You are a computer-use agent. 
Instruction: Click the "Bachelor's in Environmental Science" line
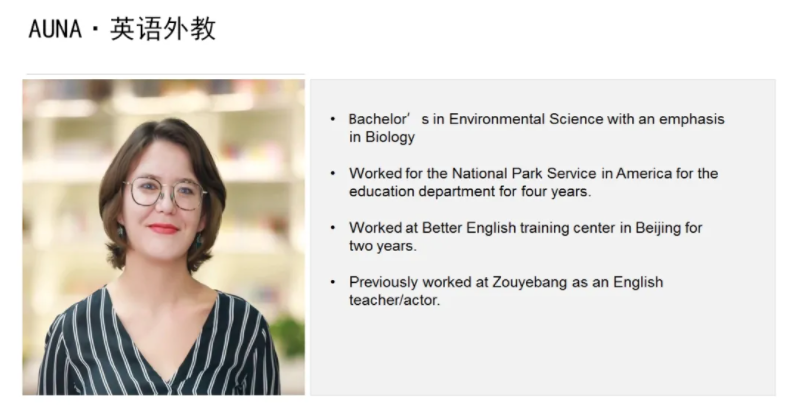point(536,119)
